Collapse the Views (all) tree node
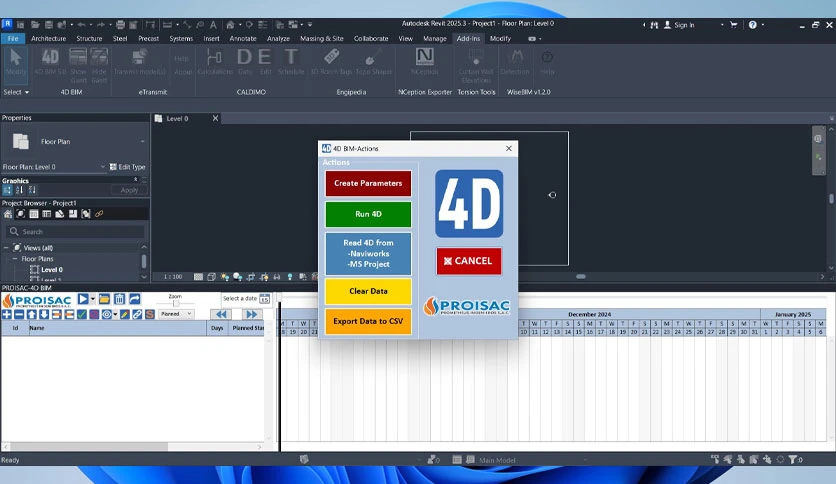836x484 pixels. click(6, 248)
